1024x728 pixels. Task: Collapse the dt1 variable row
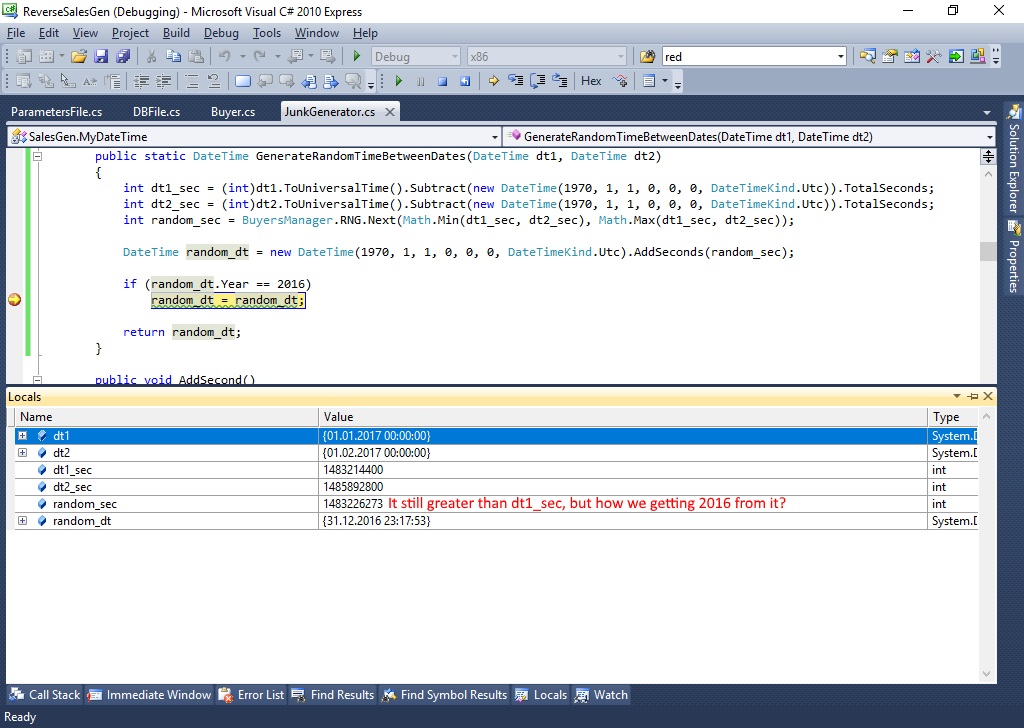[x=22, y=435]
